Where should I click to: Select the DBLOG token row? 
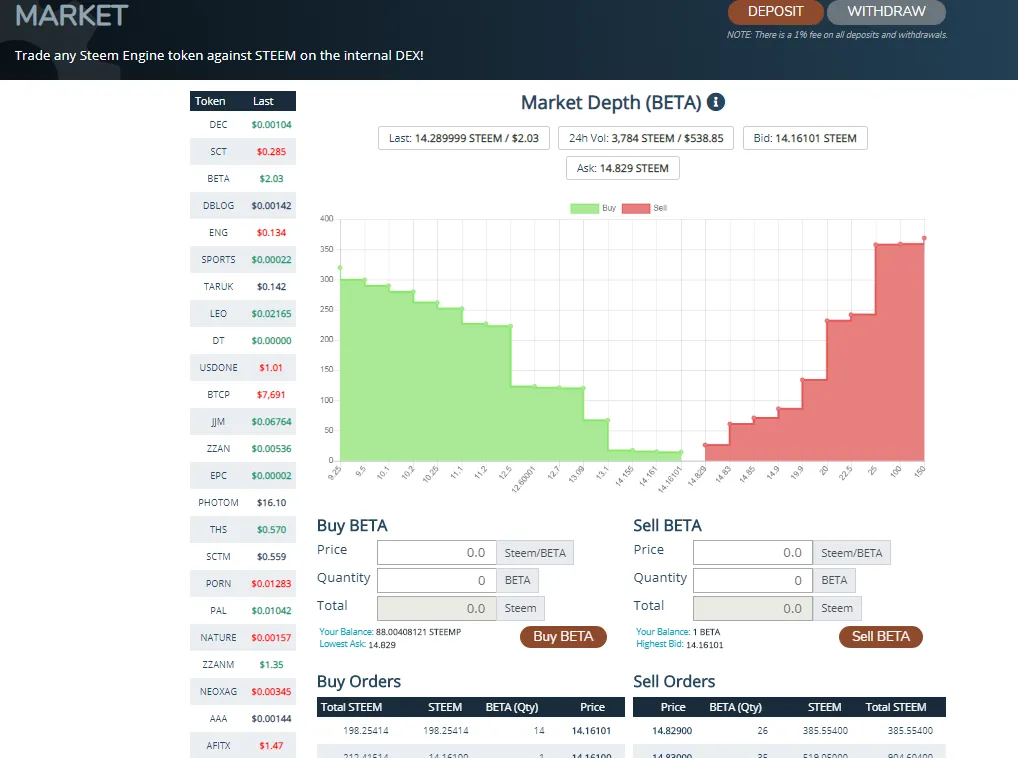point(243,206)
